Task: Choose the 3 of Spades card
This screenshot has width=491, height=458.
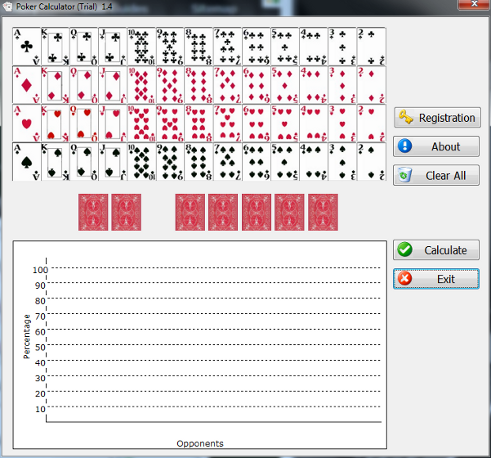Action: click(x=343, y=162)
